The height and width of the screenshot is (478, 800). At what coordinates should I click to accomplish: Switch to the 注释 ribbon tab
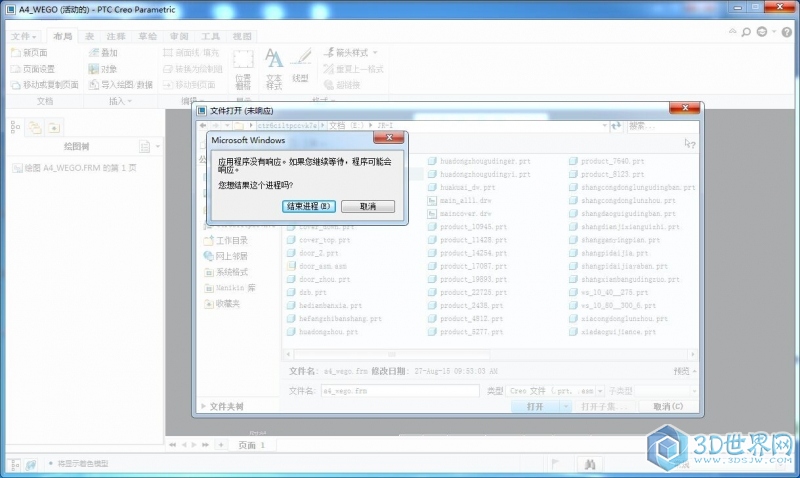[116, 36]
